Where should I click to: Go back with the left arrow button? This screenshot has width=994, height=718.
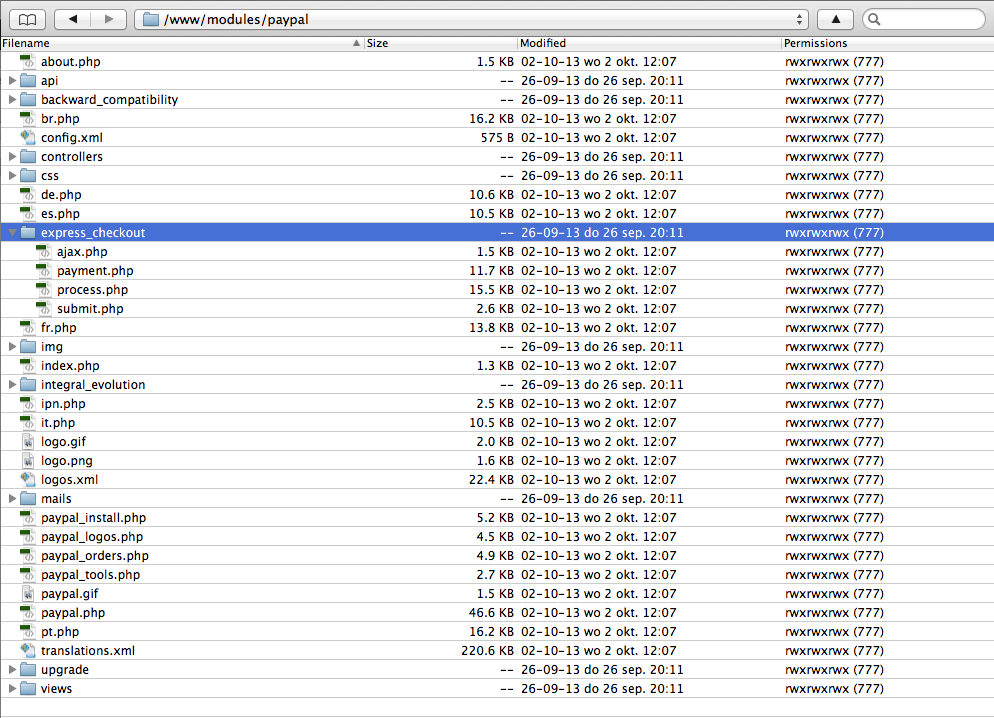pyautogui.click(x=73, y=20)
